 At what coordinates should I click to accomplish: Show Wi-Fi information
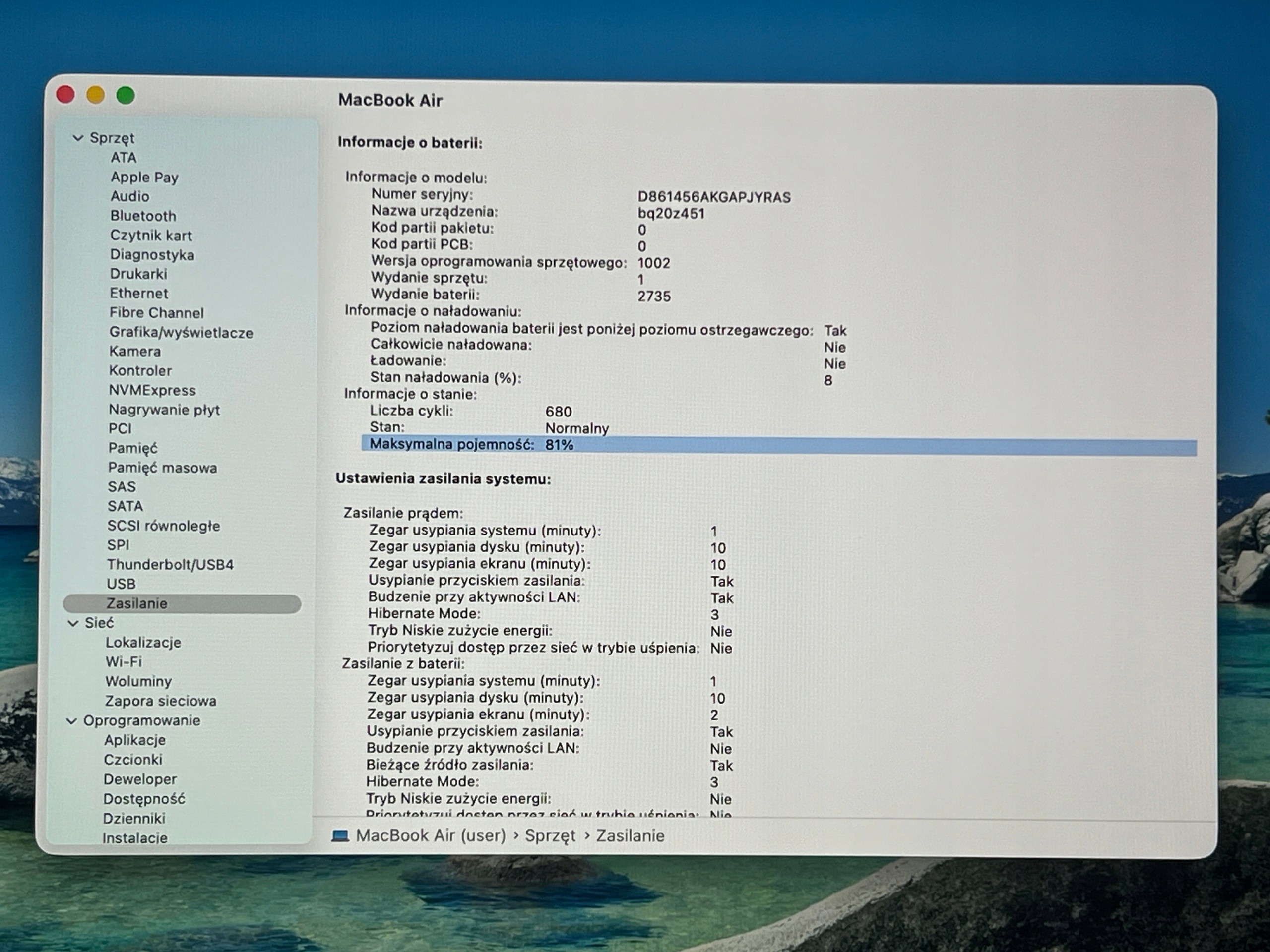click(124, 661)
